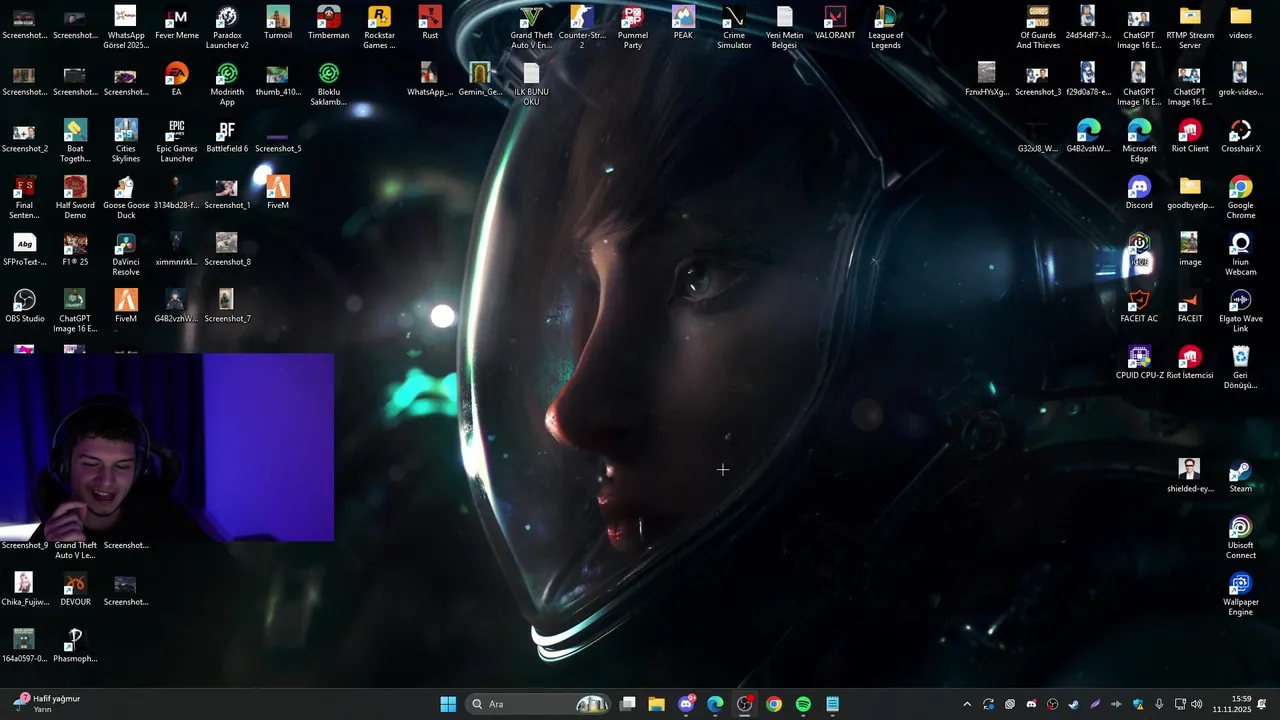The height and width of the screenshot is (720, 1280).
Task: Open the Fever Meme desktop shortcut
Action: point(177,24)
